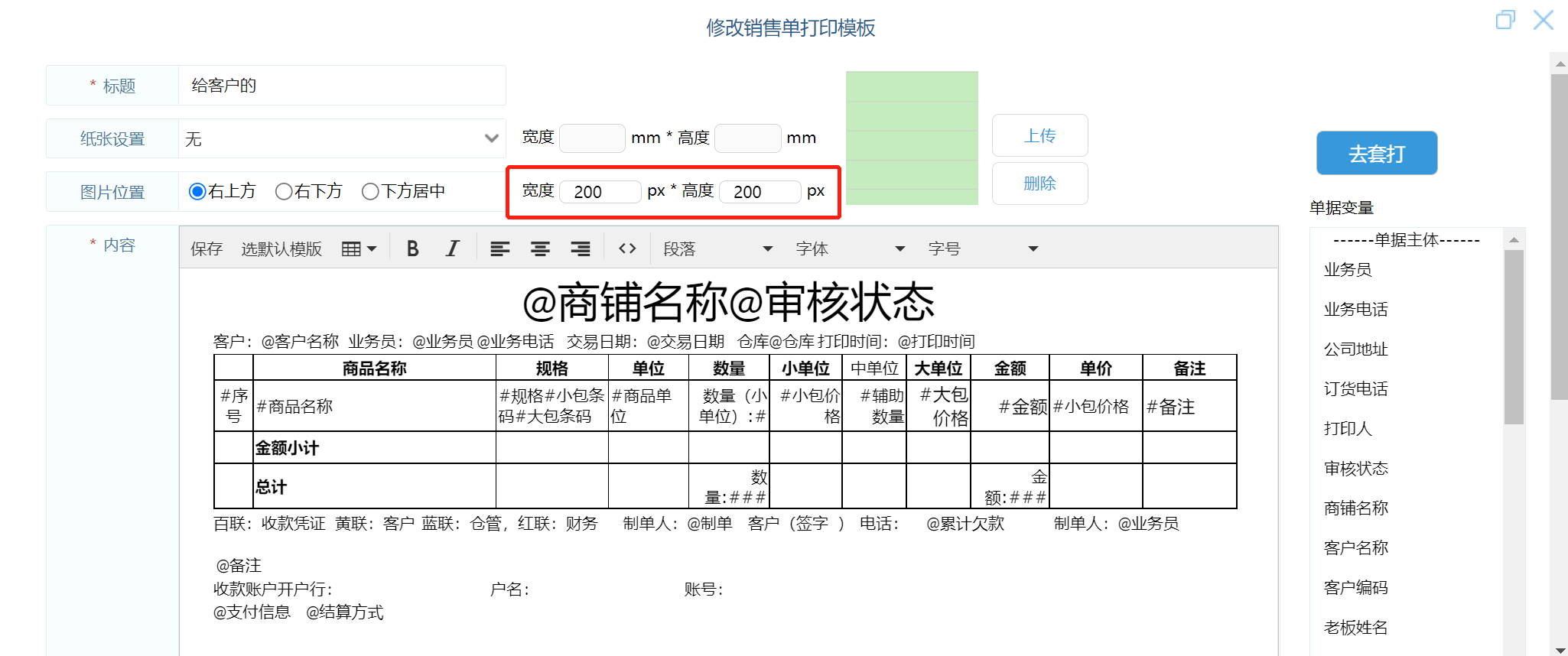1568x656 pixels.
Task: Select variable 客户编码 from list
Action: 1355,587
